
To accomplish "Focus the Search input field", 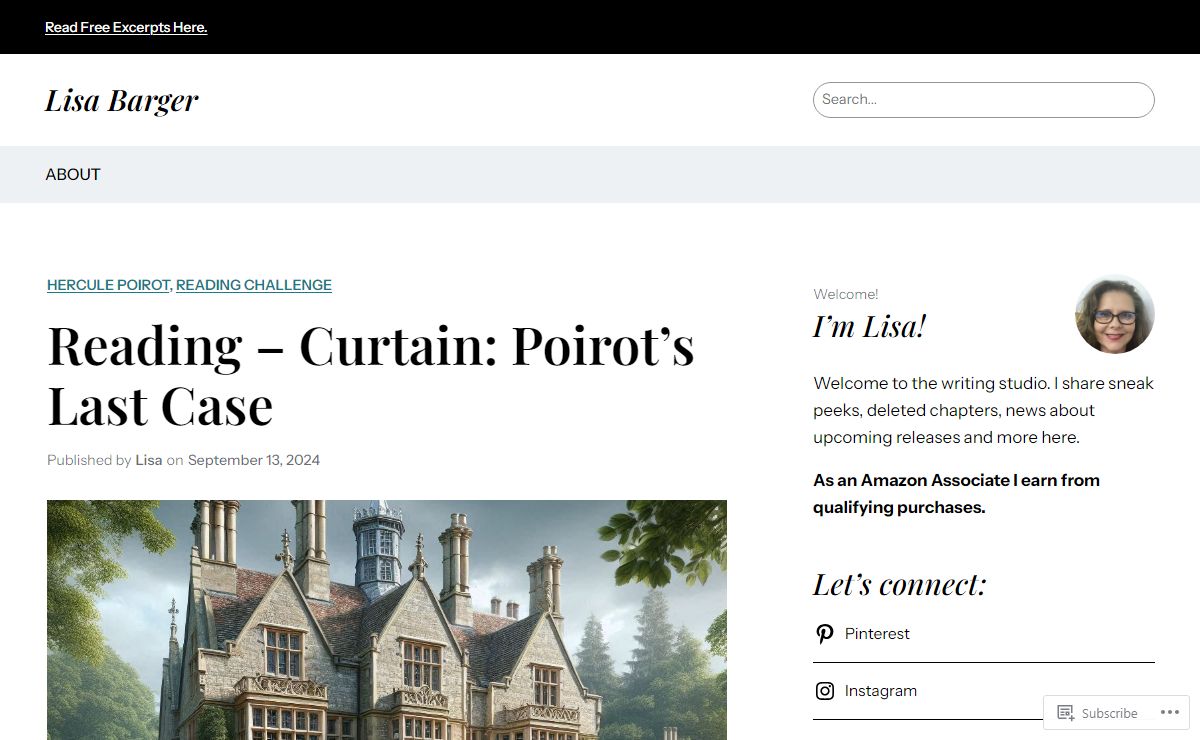I will point(984,100).
